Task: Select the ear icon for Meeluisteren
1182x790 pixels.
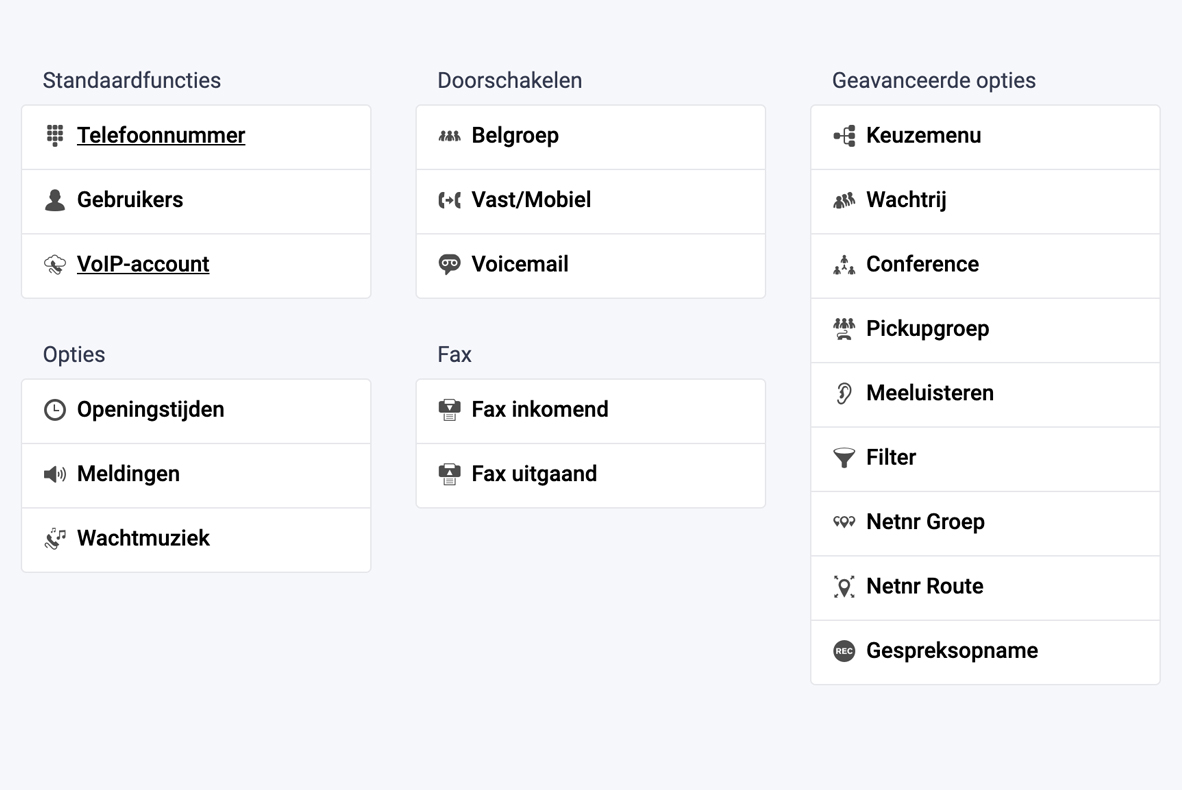Action: 843,393
